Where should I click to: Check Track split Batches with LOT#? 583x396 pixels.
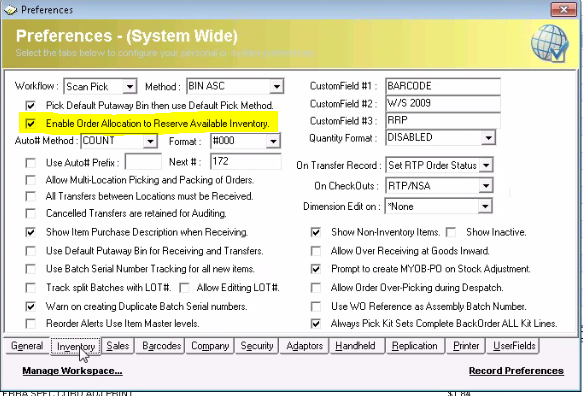pyautogui.click(x=30, y=288)
